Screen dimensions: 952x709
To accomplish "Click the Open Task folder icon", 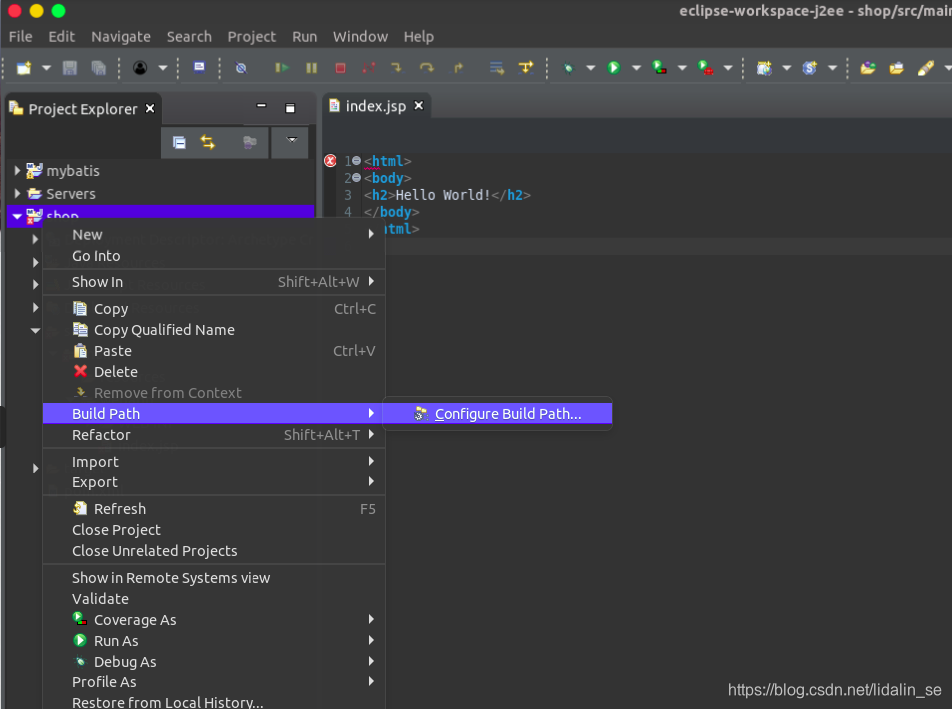I will pos(897,67).
